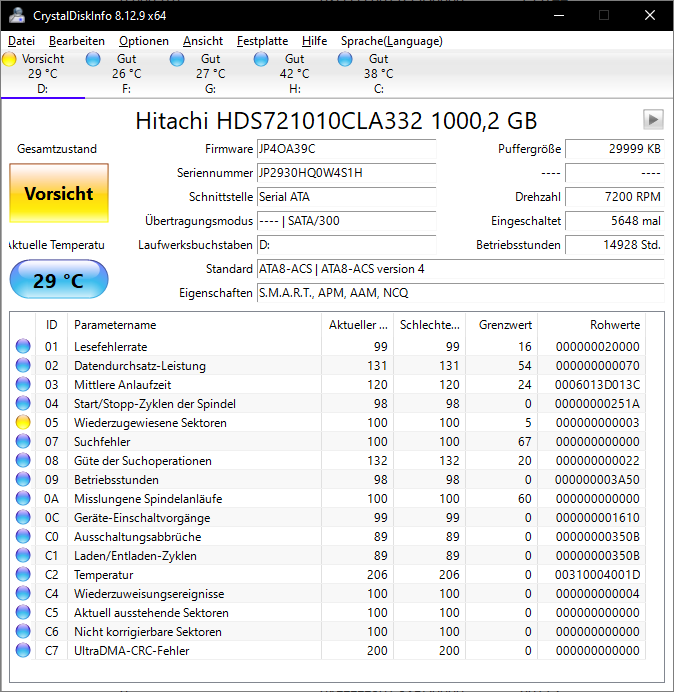
Task: Click the Eingeschaltet value 5648 mal
Action: [614, 221]
